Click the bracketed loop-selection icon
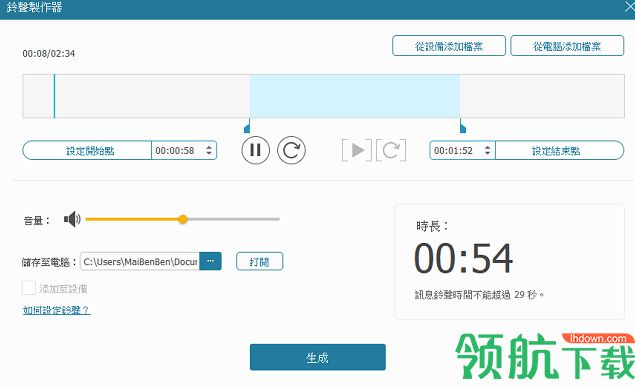The width and height of the screenshot is (635, 386). pos(391,150)
